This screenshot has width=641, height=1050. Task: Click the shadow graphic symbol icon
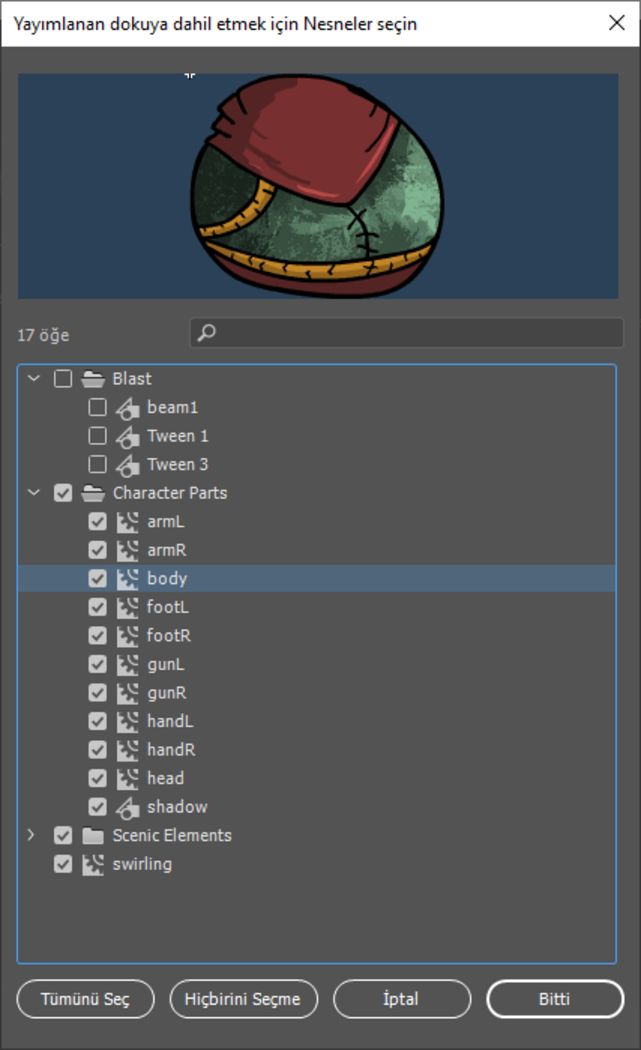point(127,807)
